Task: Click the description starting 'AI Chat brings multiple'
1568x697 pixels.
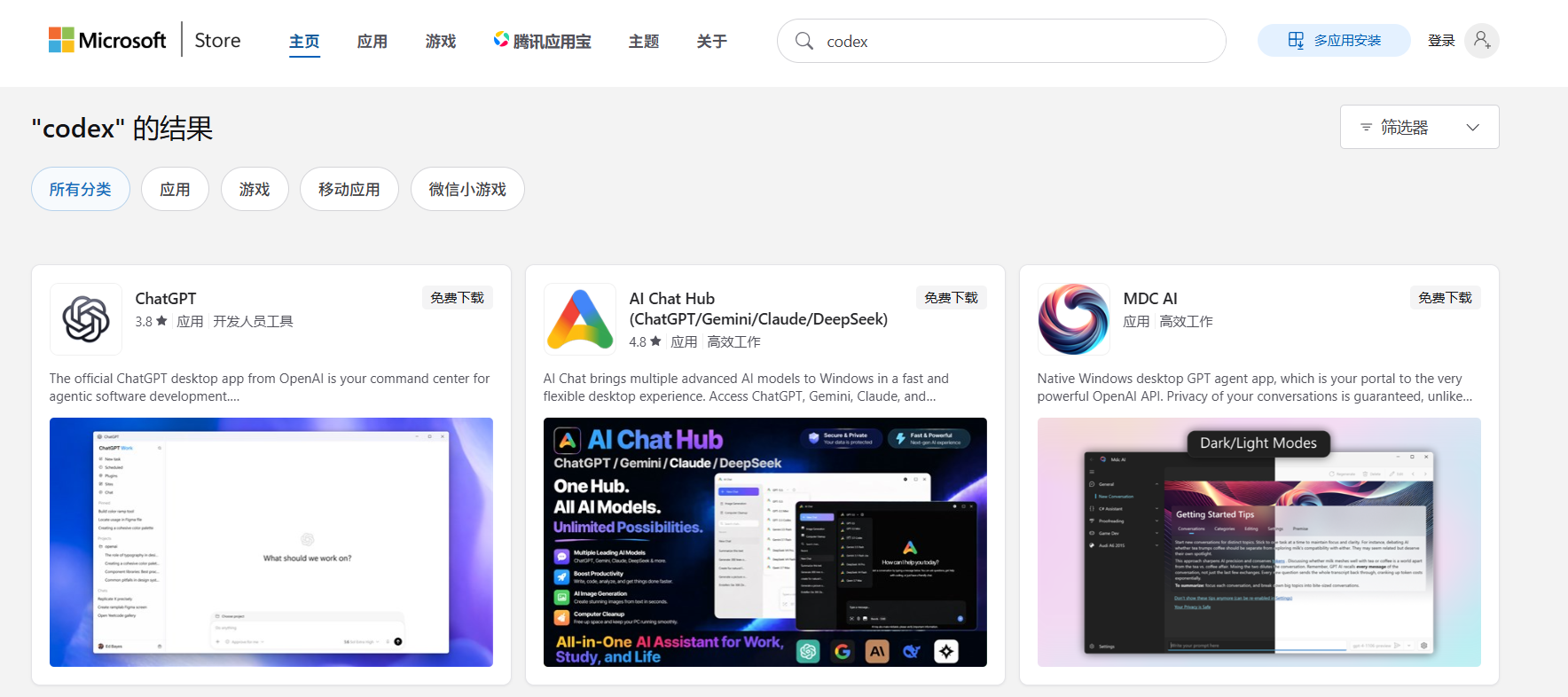Action: pyautogui.click(x=746, y=388)
